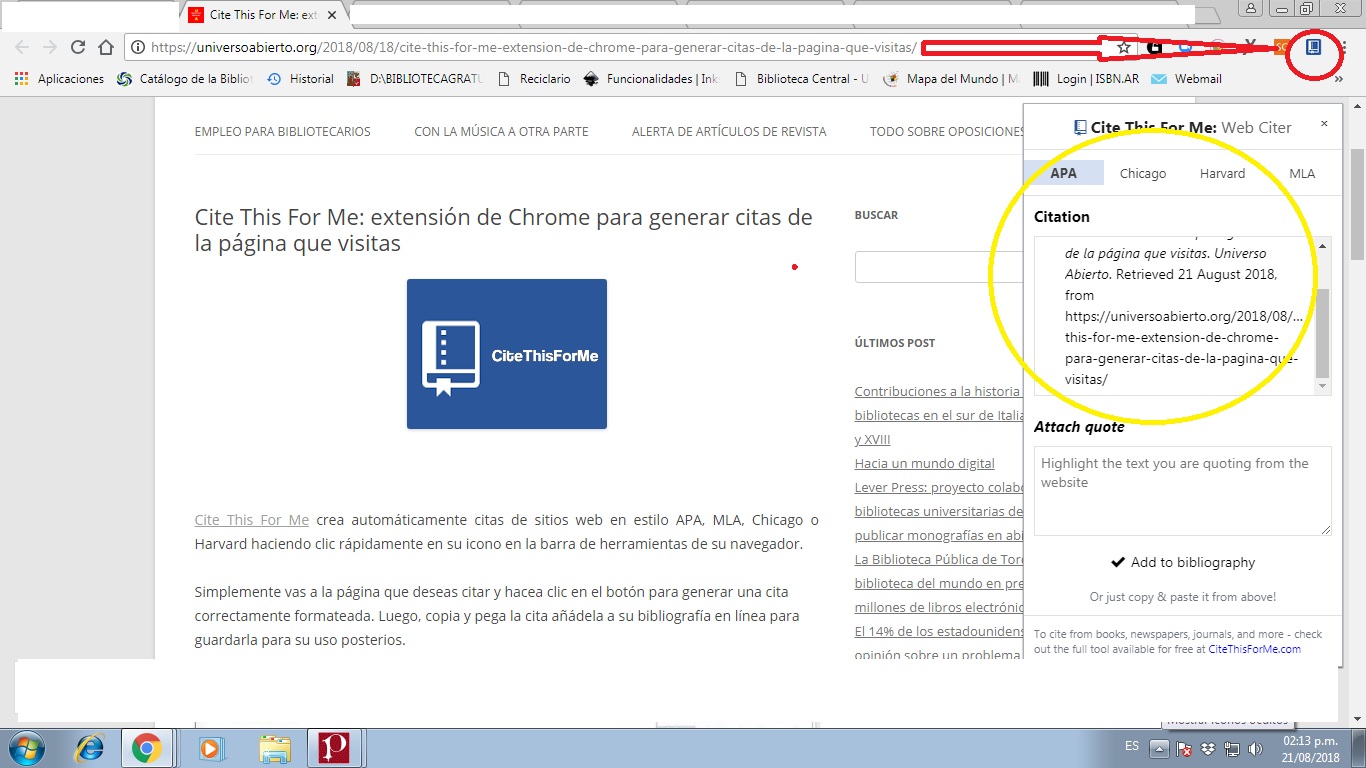Open the CiteThisForMe.com link
This screenshot has height=768, width=1366.
coord(1255,649)
